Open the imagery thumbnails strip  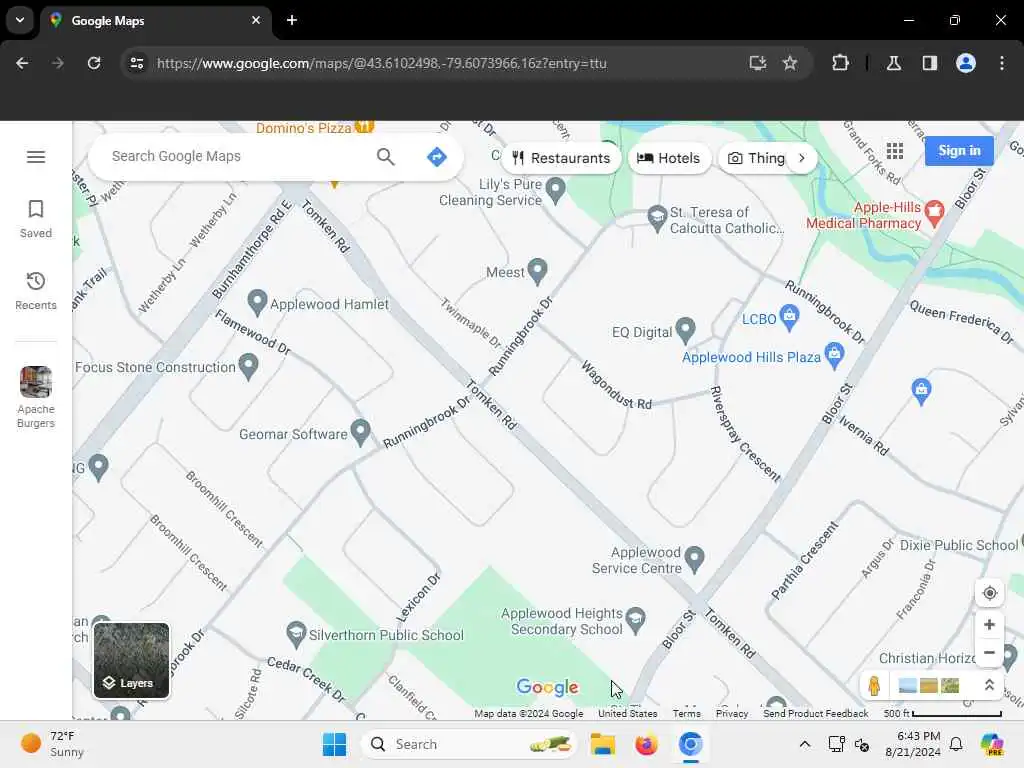[929, 685]
